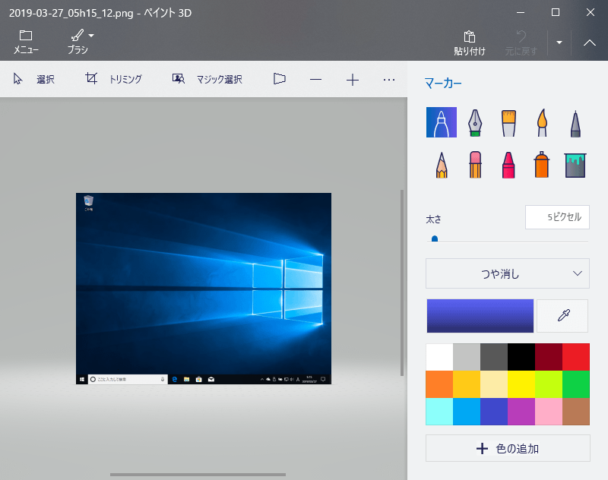Choose the dark gray color swatch
This screenshot has width=608, height=480.
[x=494, y=357]
